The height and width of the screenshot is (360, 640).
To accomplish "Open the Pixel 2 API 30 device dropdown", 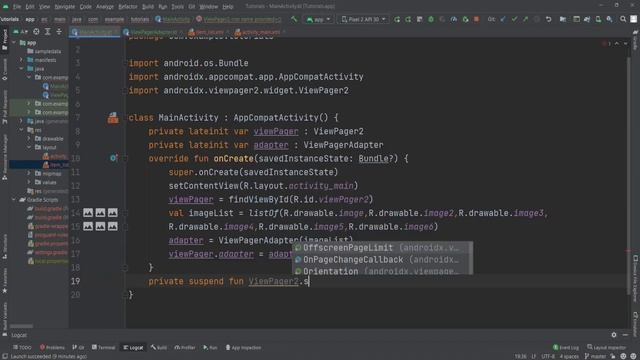I will pyautogui.click(x=363, y=19).
